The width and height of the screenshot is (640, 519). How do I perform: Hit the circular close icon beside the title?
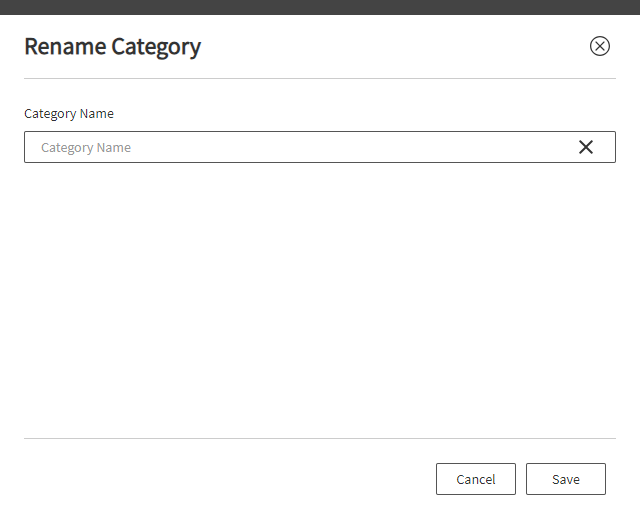point(600,46)
